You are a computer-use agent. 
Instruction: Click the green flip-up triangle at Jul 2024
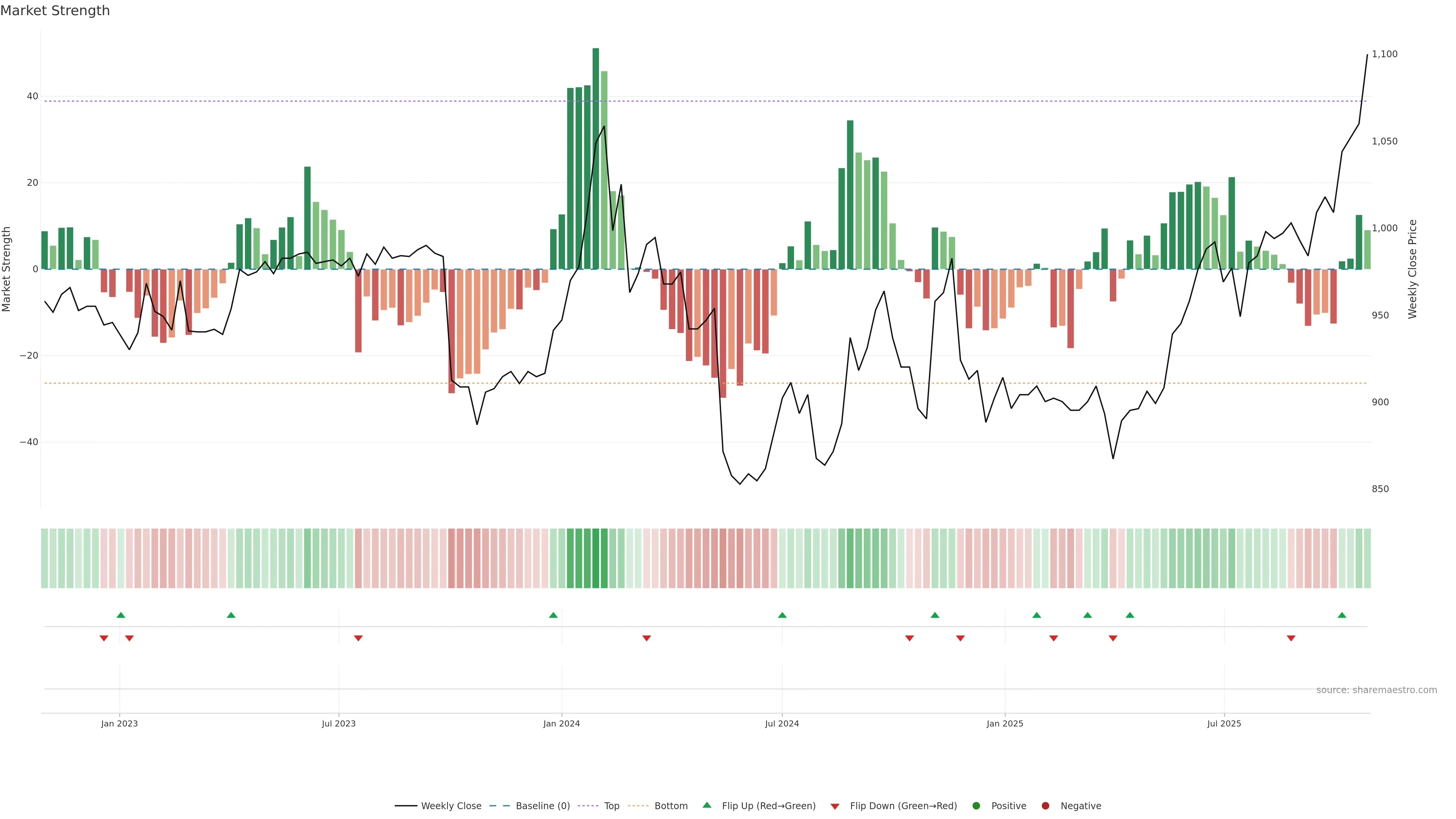(782, 615)
